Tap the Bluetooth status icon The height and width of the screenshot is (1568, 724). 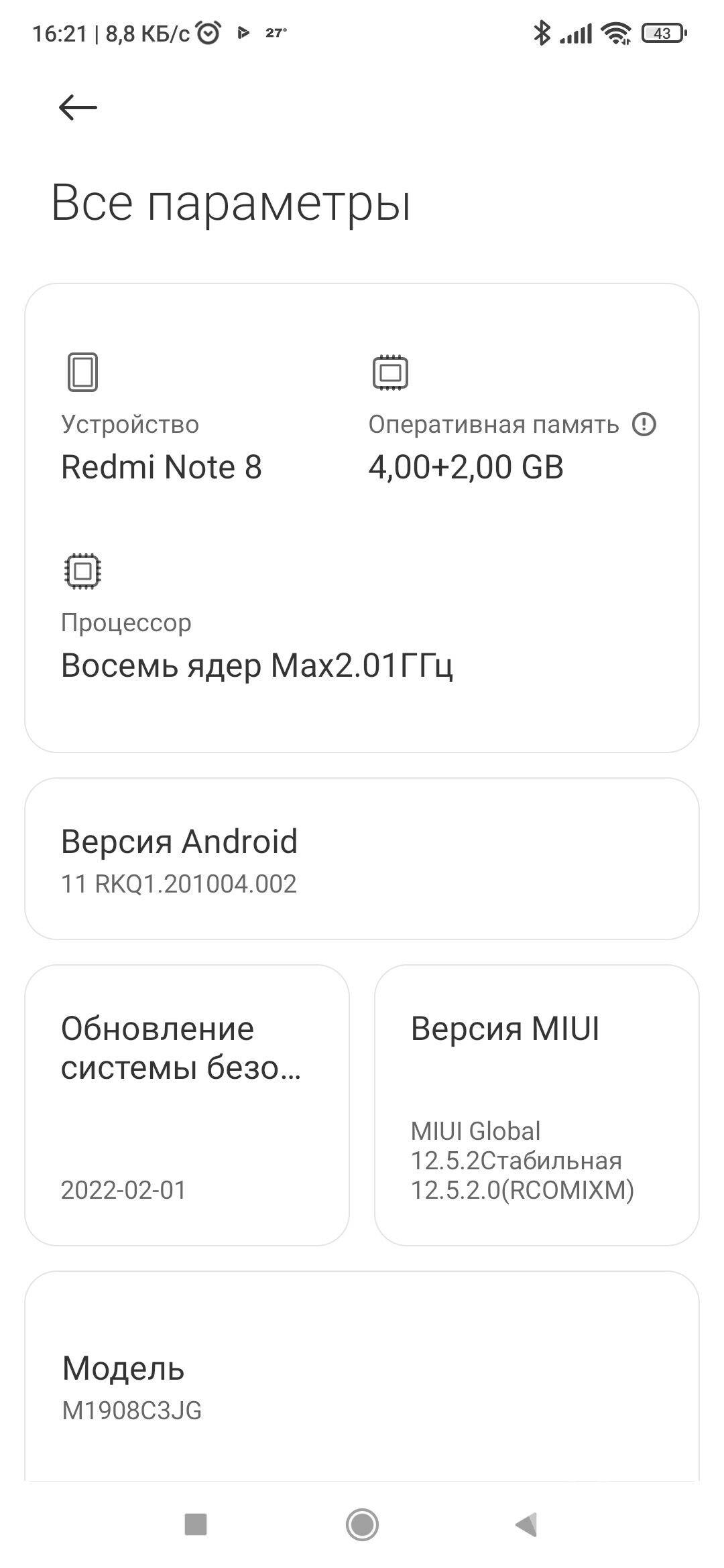click(x=541, y=33)
